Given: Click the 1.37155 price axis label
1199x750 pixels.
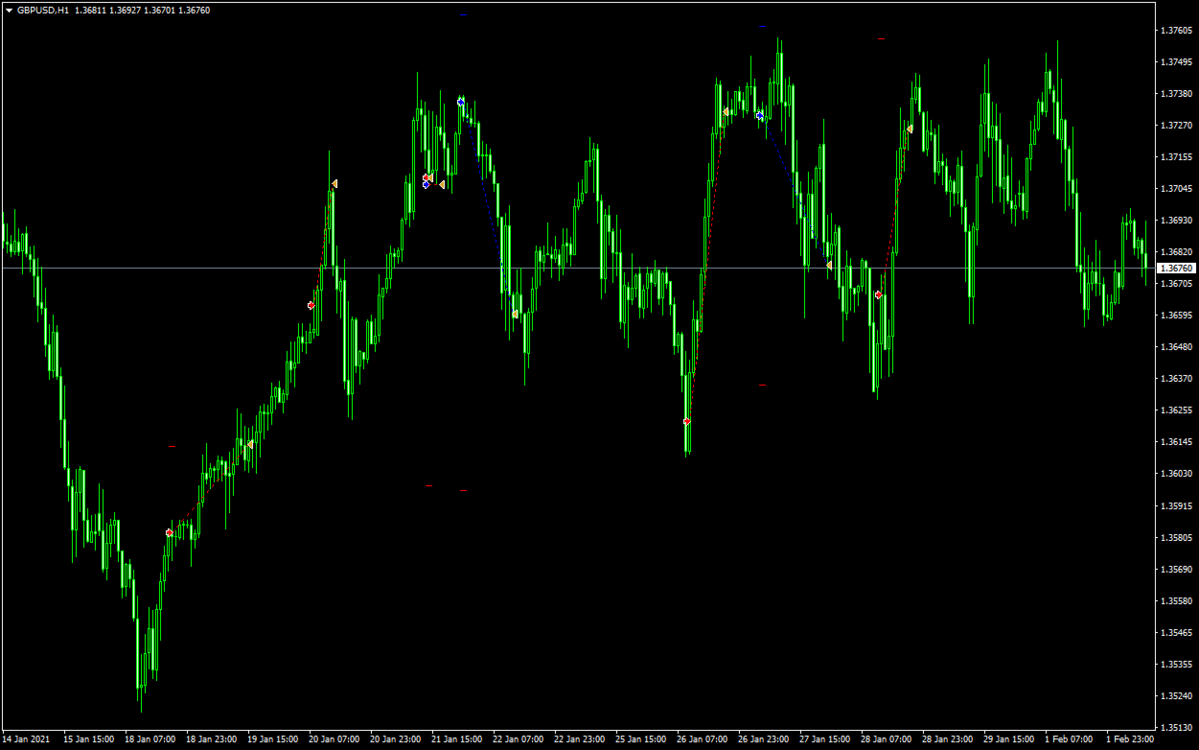Looking at the screenshot, I should tap(1176, 157).
